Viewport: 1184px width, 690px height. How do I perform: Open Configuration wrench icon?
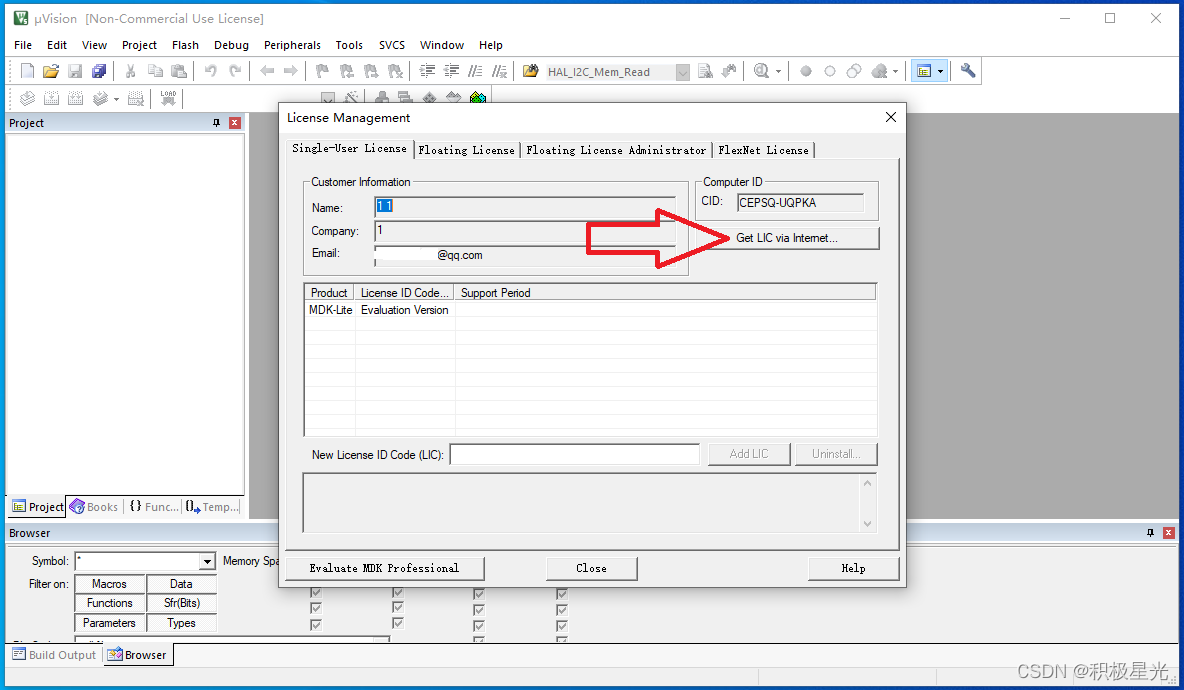click(967, 71)
